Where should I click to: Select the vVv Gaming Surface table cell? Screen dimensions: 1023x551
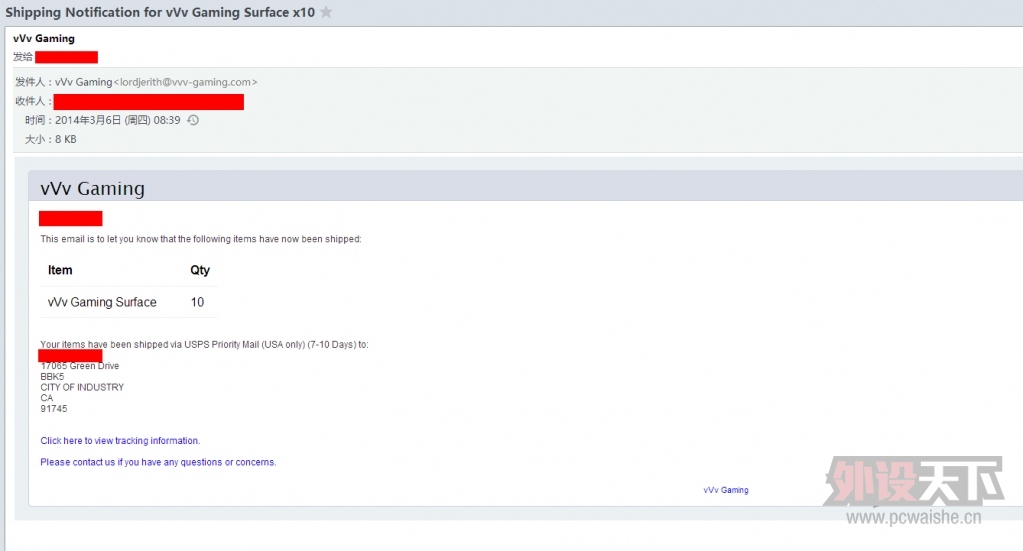(x=102, y=302)
